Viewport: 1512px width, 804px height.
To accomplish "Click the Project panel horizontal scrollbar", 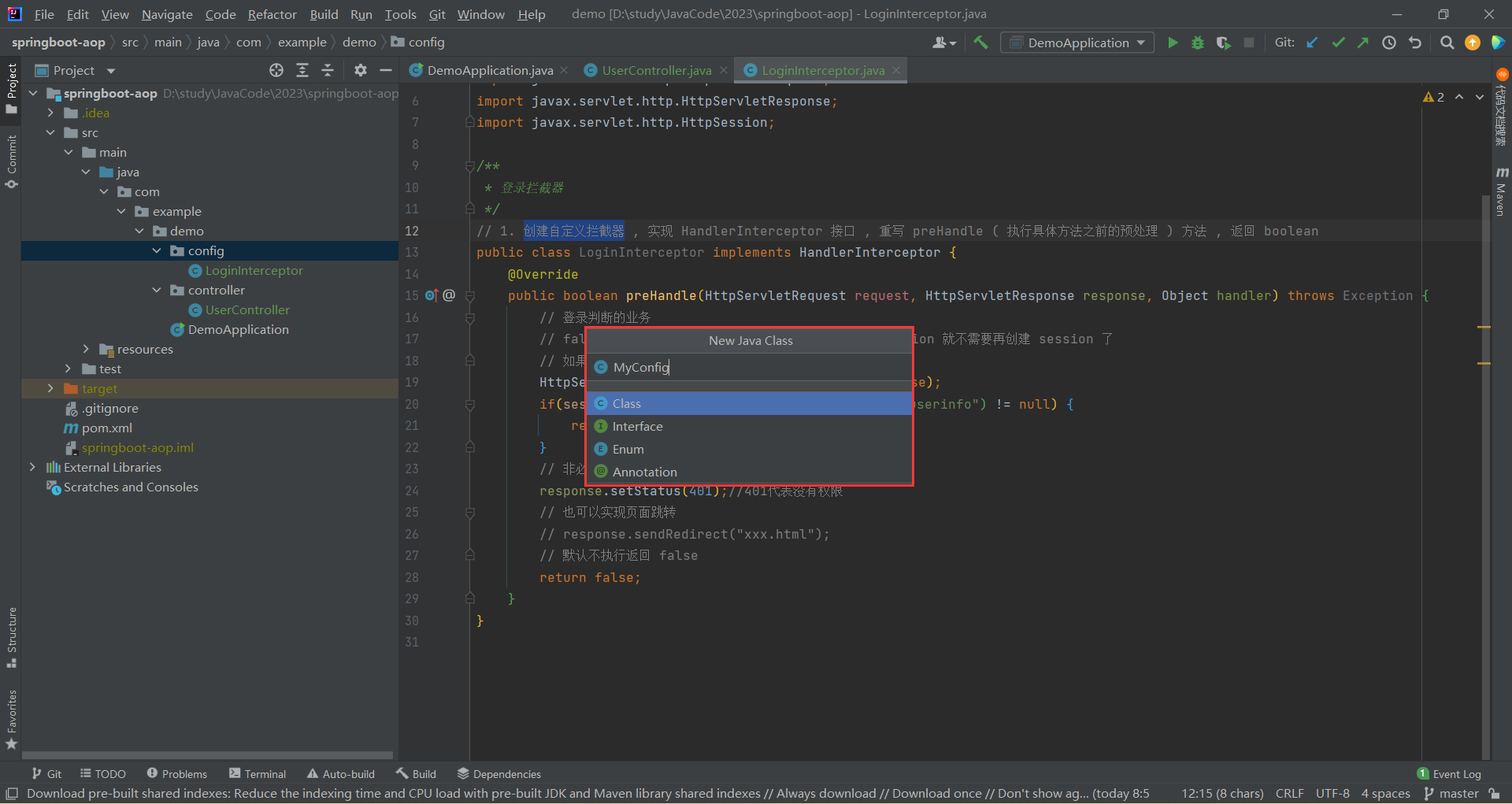I will click(x=207, y=755).
